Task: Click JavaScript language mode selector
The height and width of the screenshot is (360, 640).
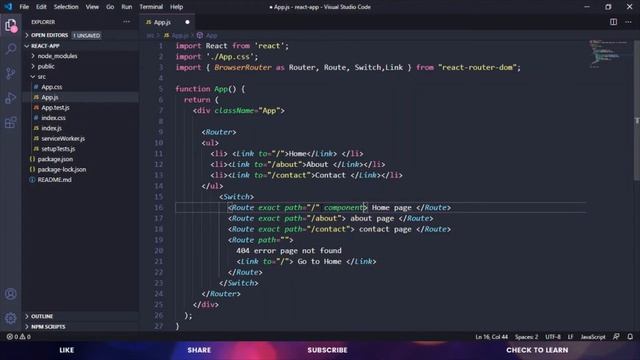Action: [593, 337]
